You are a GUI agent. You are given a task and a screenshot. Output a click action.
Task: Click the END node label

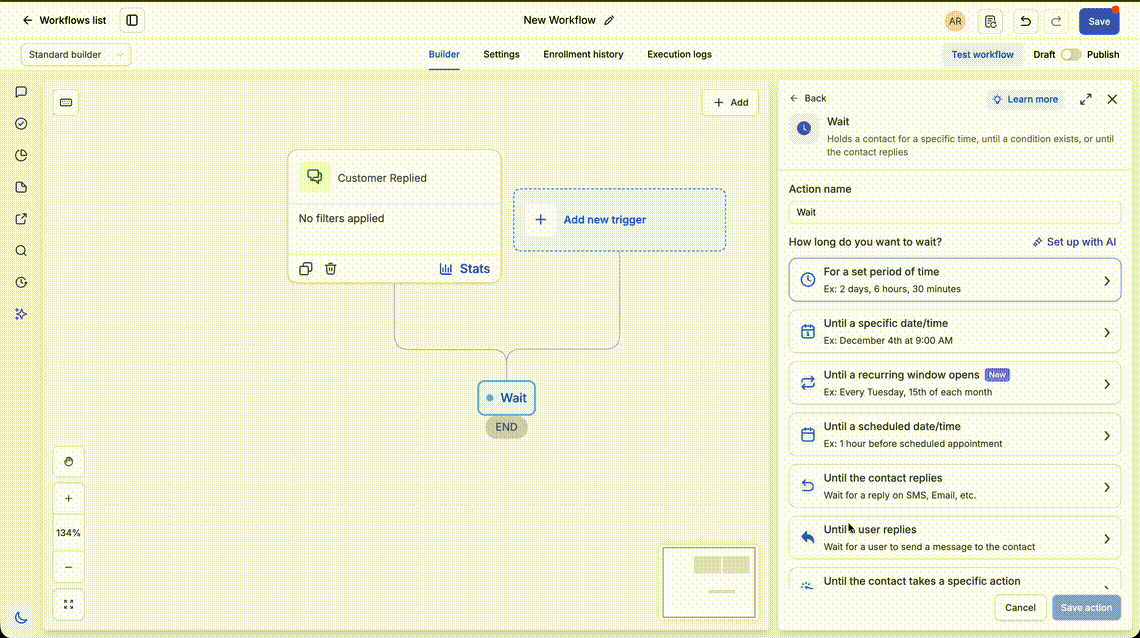(x=507, y=427)
